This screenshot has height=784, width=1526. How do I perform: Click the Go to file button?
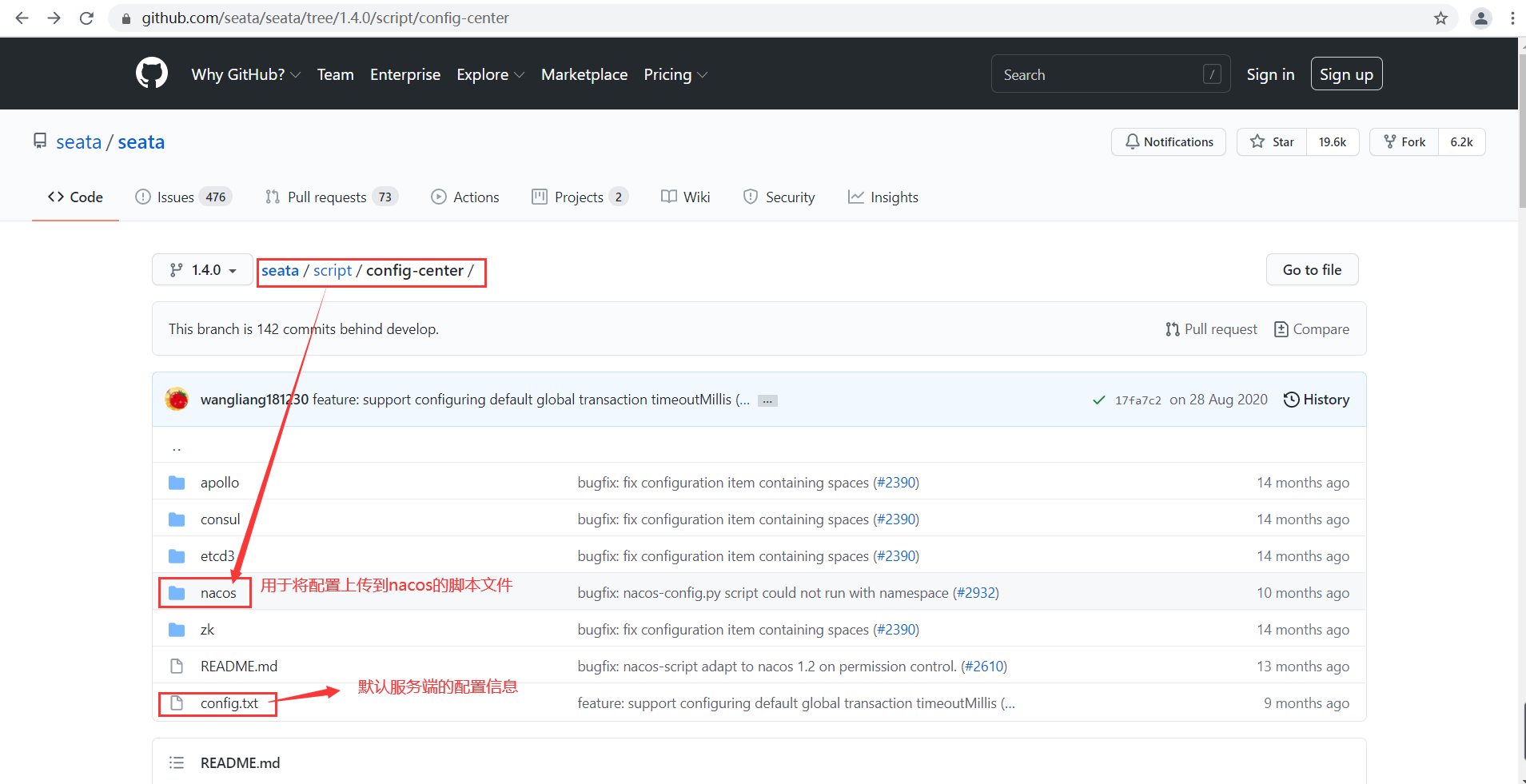point(1312,270)
